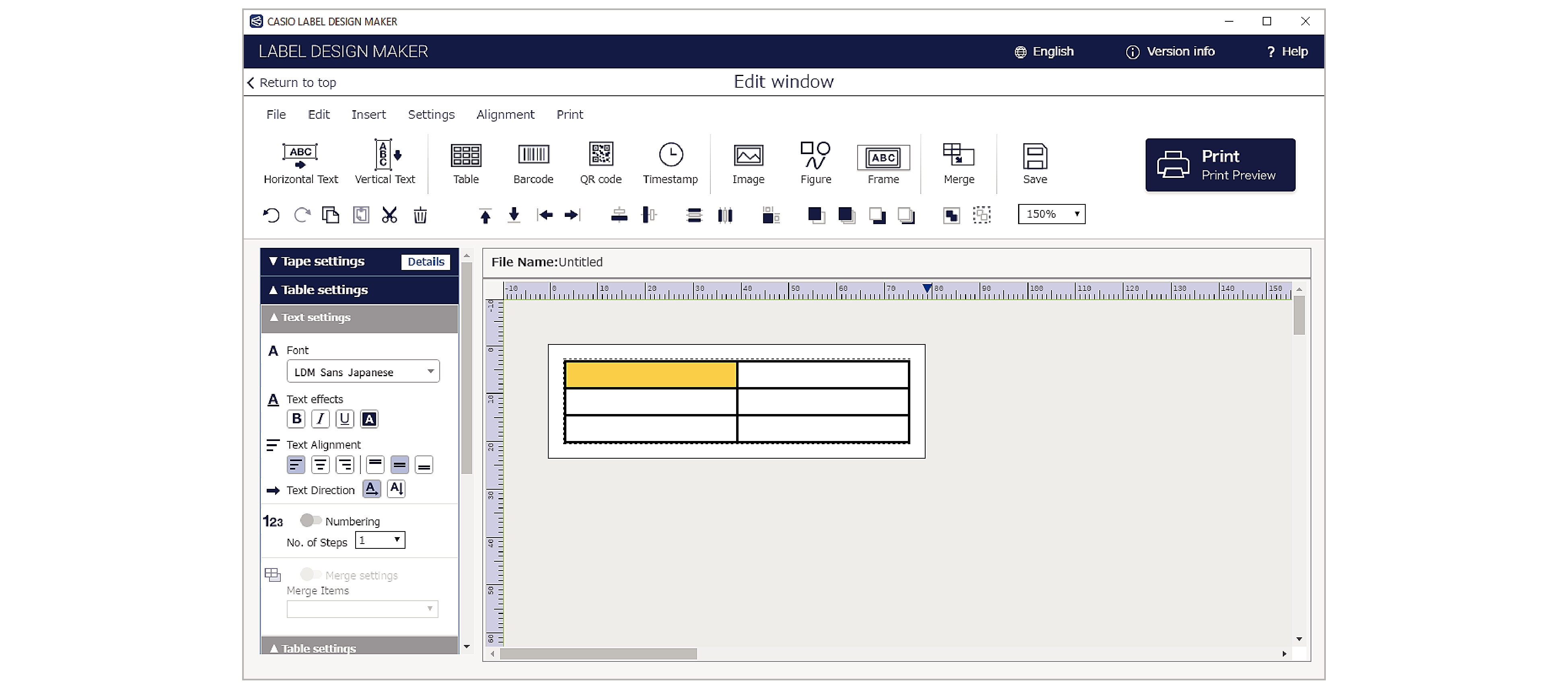Toggle the Numbering switch
The image size is (1568, 686).
311,521
